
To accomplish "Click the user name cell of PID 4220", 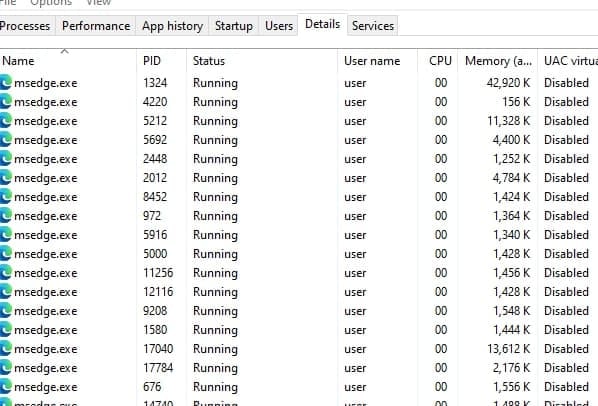I will point(355,102).
